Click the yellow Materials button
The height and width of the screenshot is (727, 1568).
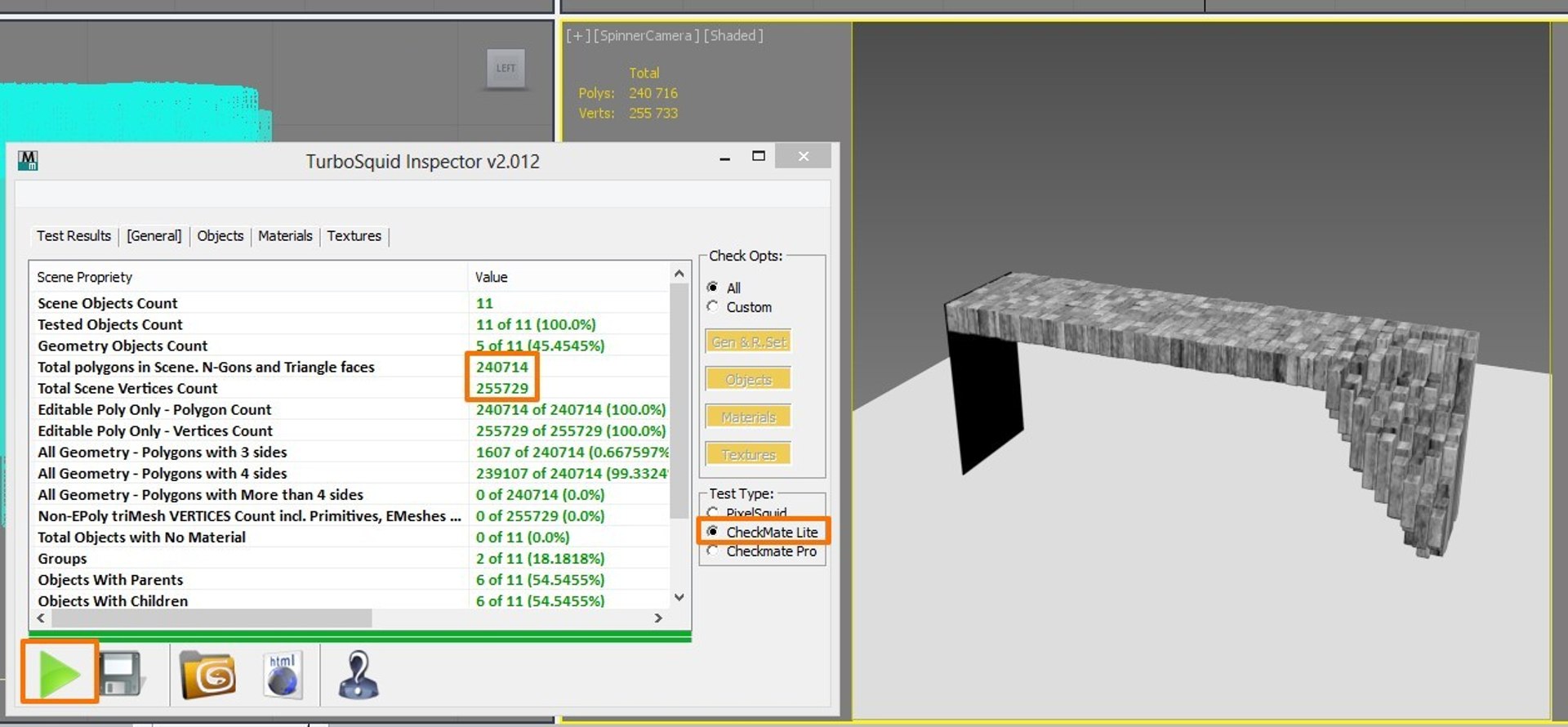click(748, 417)
